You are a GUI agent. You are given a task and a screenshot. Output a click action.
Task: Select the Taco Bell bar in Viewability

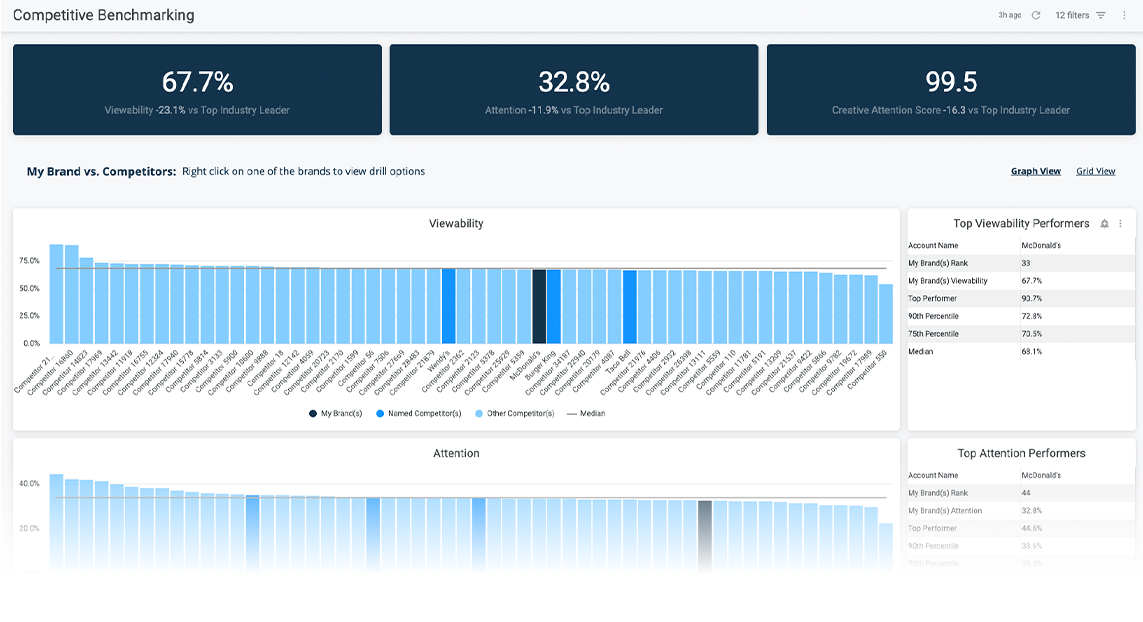[x=629, y=307]
